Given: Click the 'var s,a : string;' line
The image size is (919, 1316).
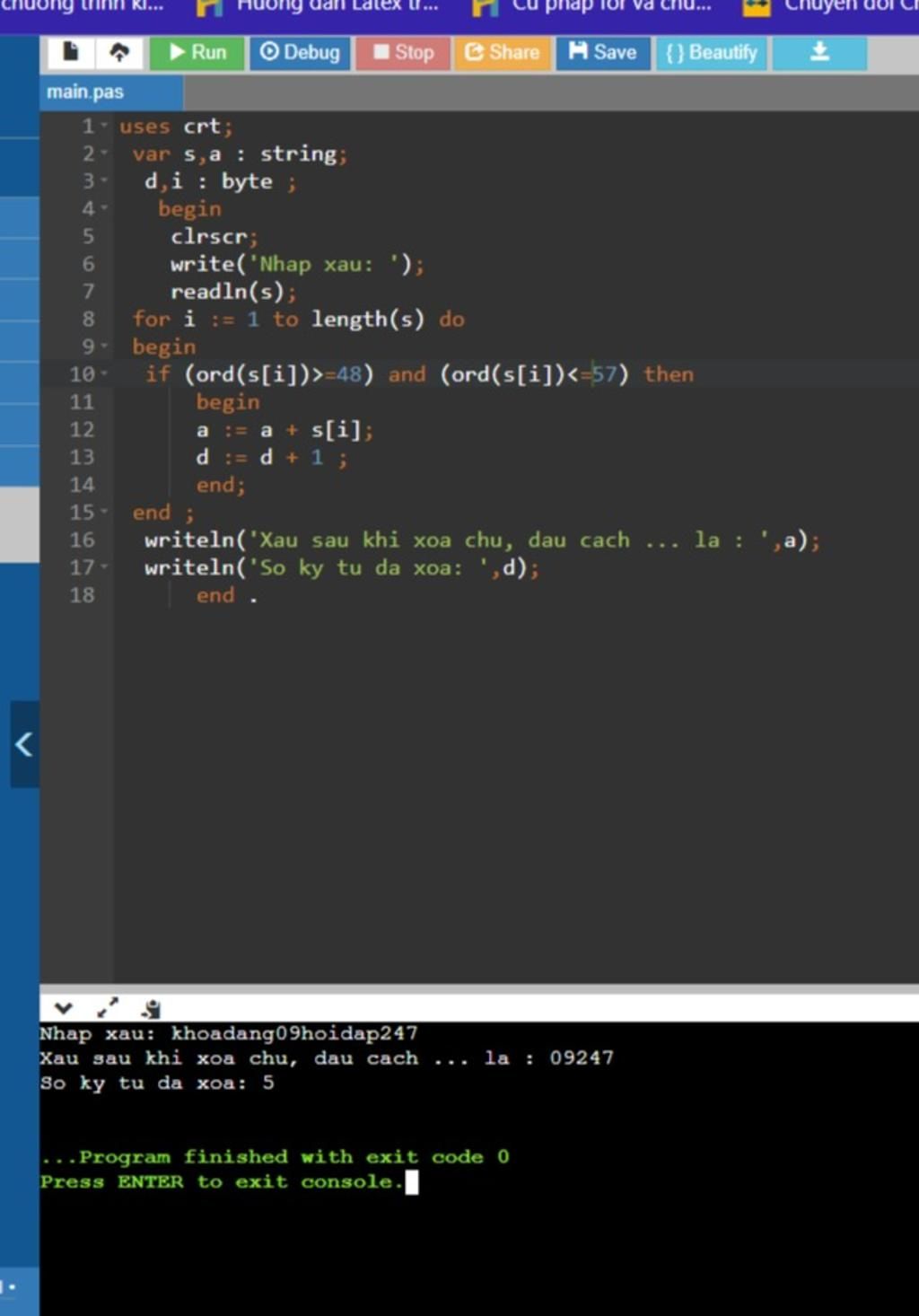Looking at the screenshot, I should point(240,154).
